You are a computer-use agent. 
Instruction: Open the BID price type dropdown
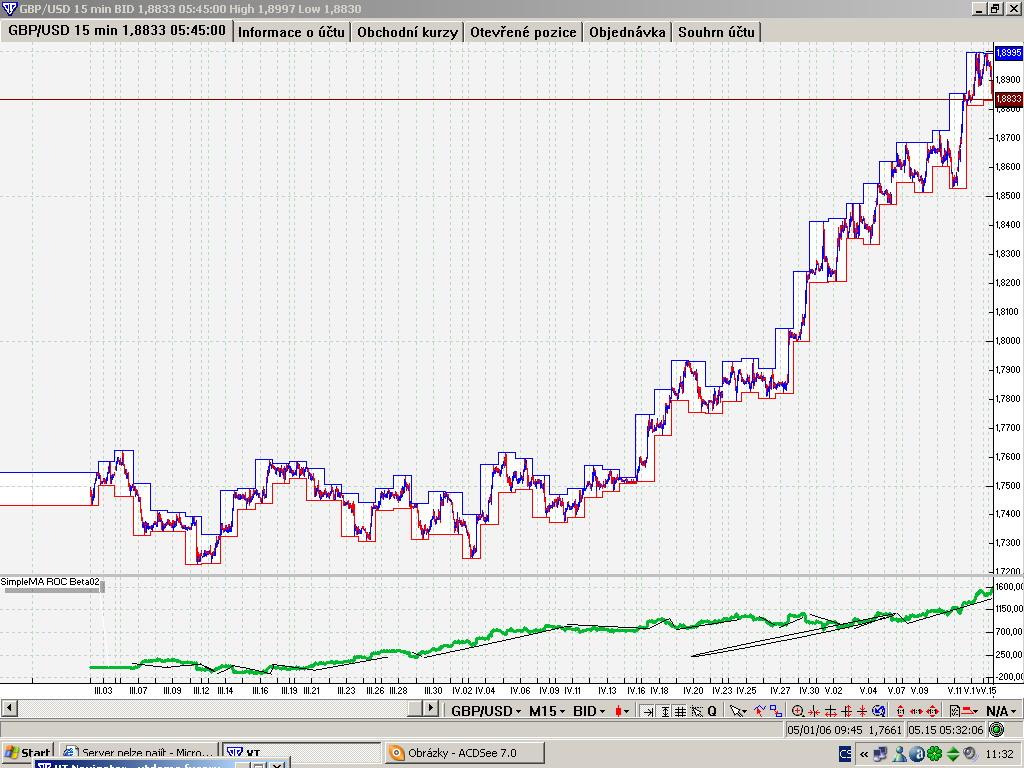pyautogui.click(x=589, y=711)
